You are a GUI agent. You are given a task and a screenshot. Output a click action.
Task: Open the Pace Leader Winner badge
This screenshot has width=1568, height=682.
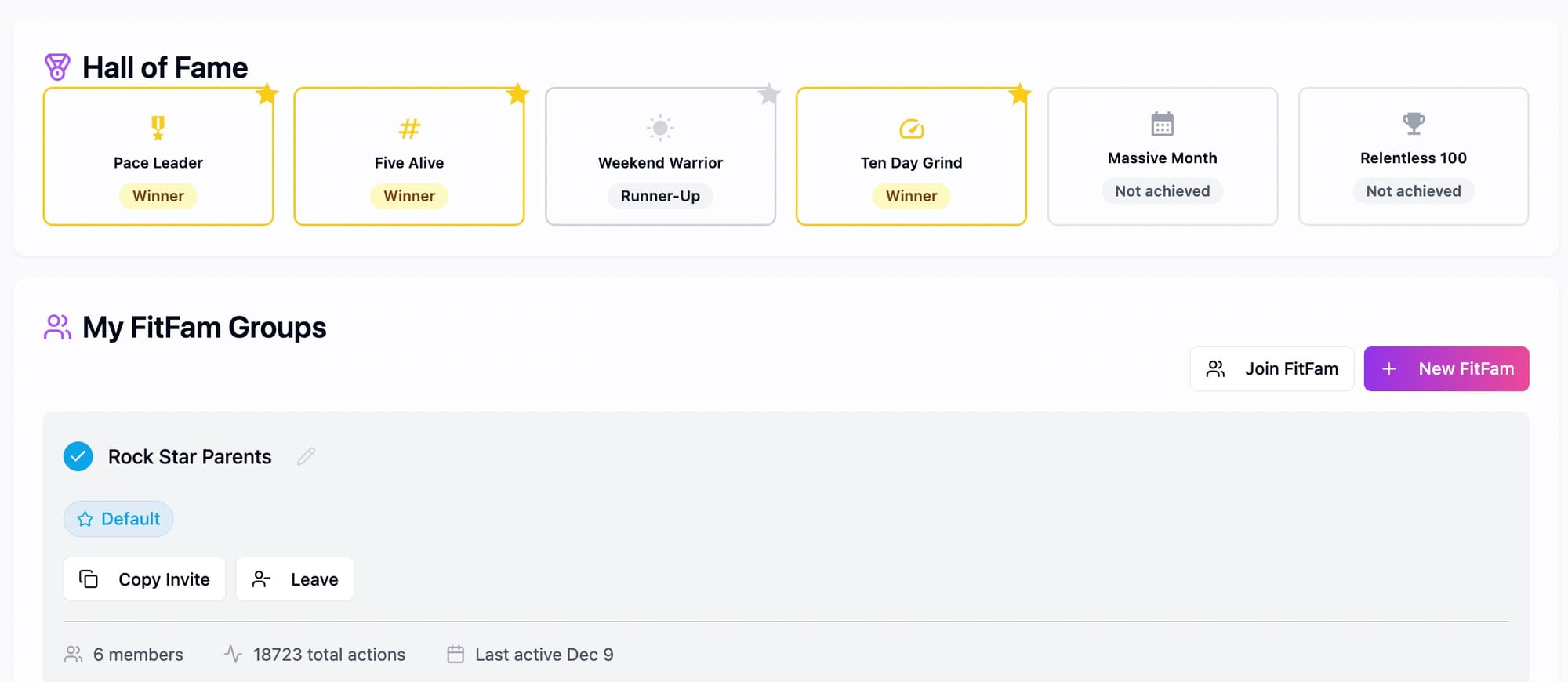point(158,196)
